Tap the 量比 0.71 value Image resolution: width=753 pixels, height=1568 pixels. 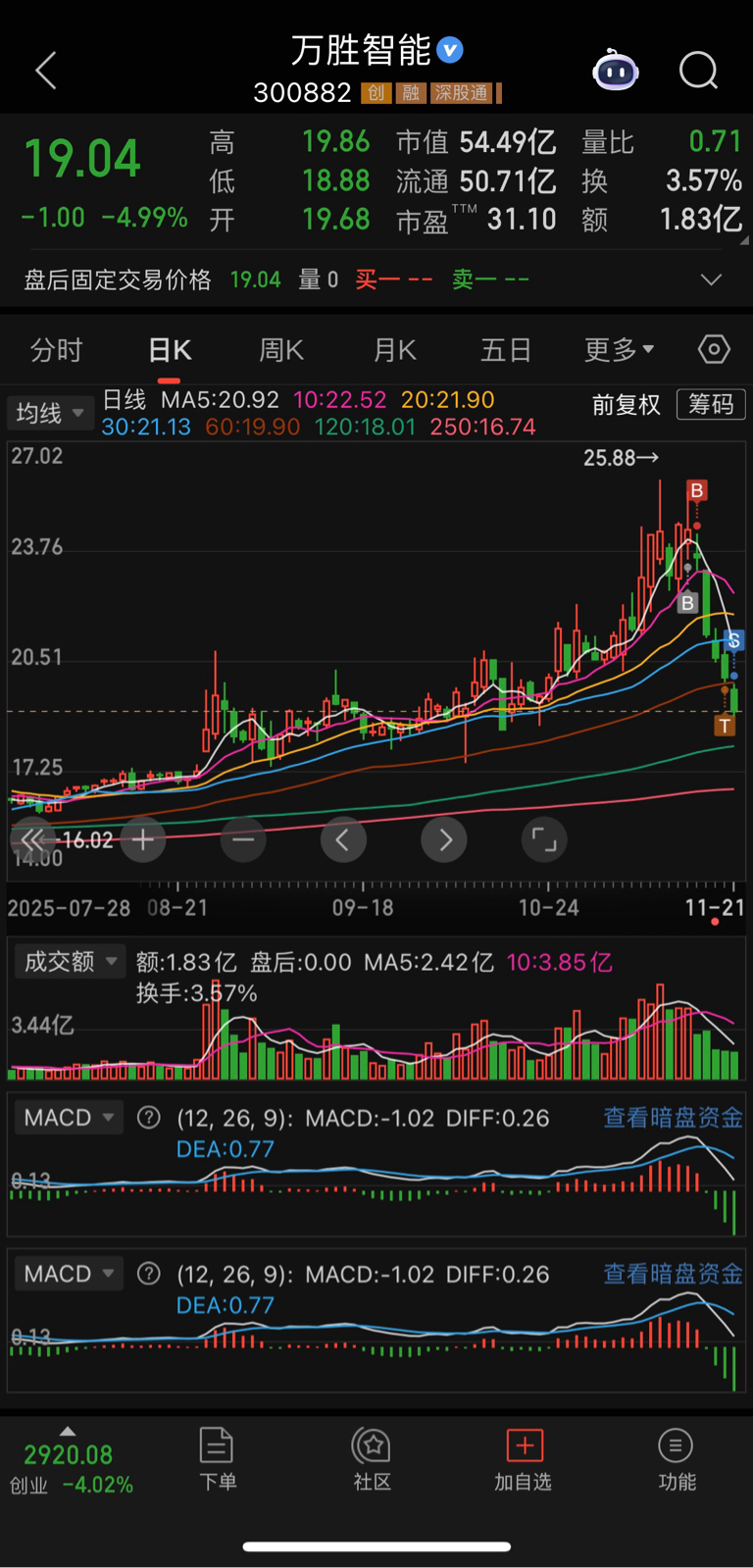coord(715,141)
